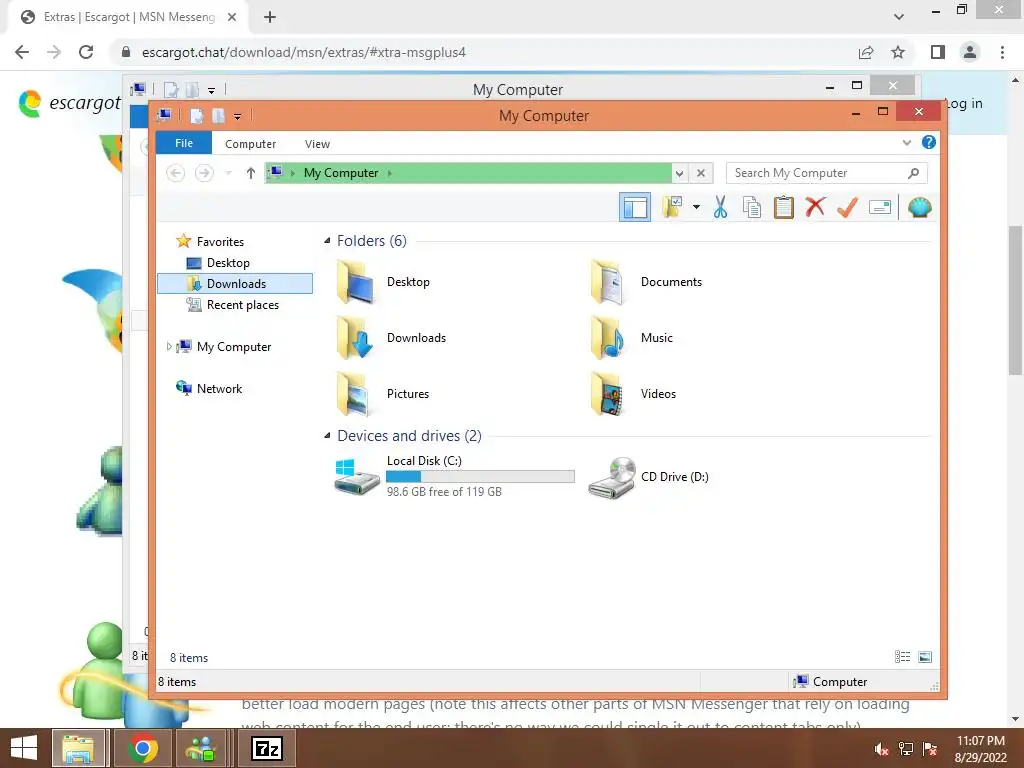Click the red X Delete icon
This screenshot has height=768, width=1024.
click(x=815, y=207)
